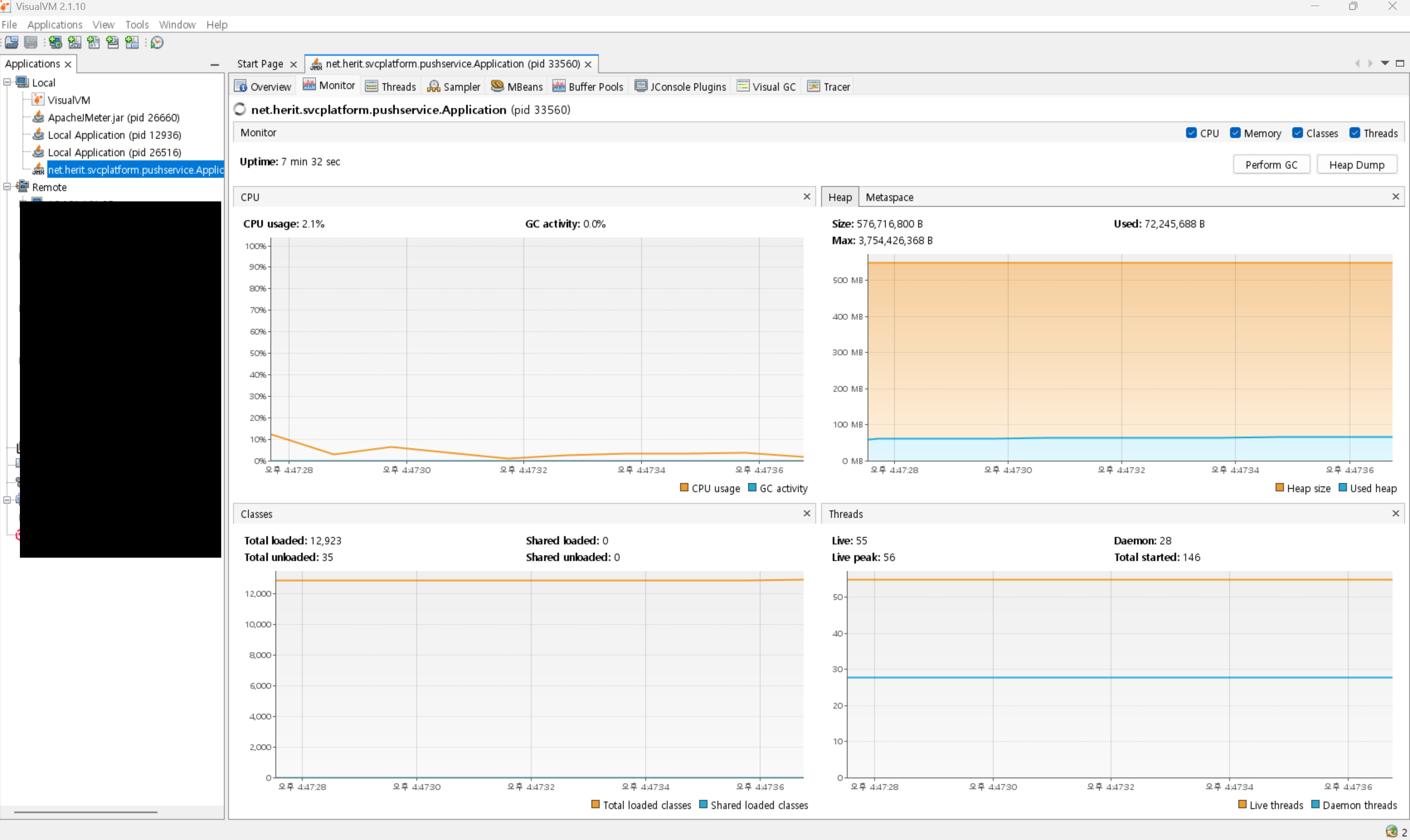Open the Visual GC tab
This screenshot has width=1410, height=840.
[x=767, y=87]
